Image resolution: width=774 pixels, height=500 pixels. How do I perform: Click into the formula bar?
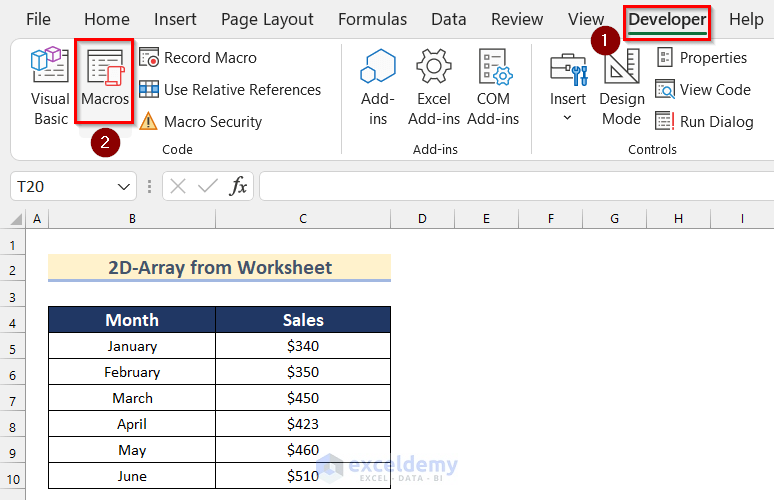[x=516, y=187]
